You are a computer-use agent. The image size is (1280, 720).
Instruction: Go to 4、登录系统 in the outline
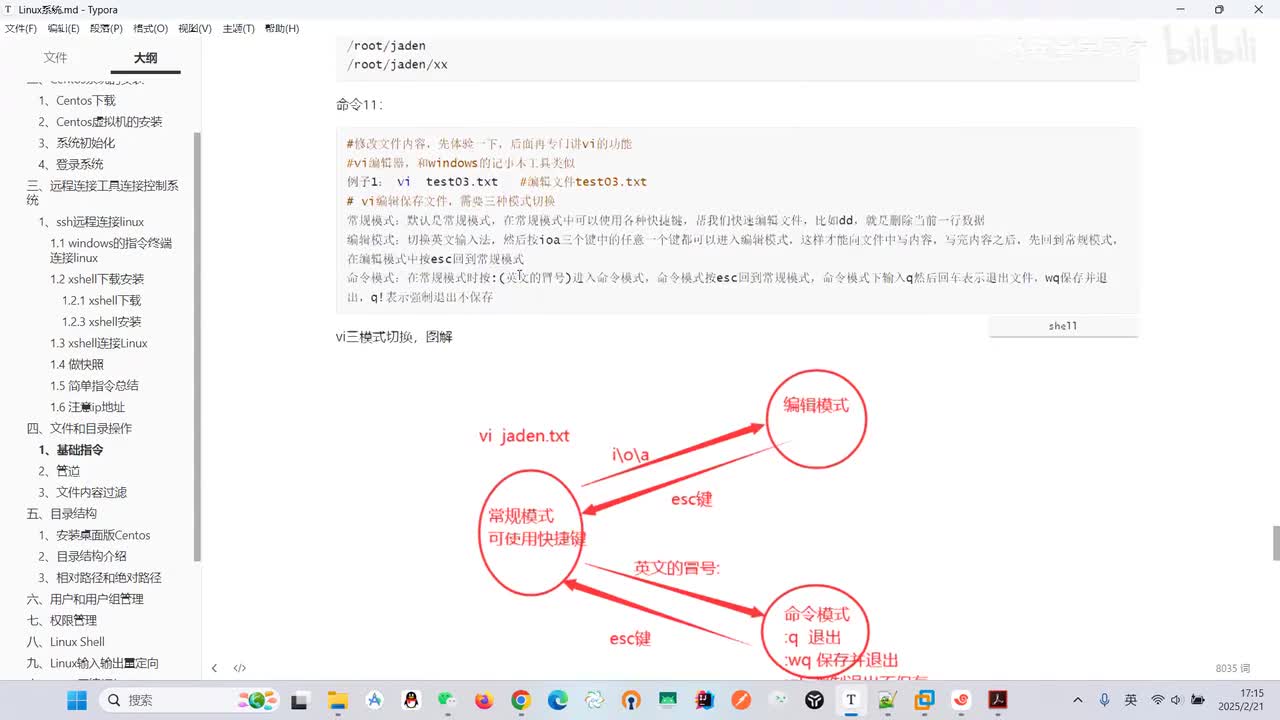tap(71, 164)
